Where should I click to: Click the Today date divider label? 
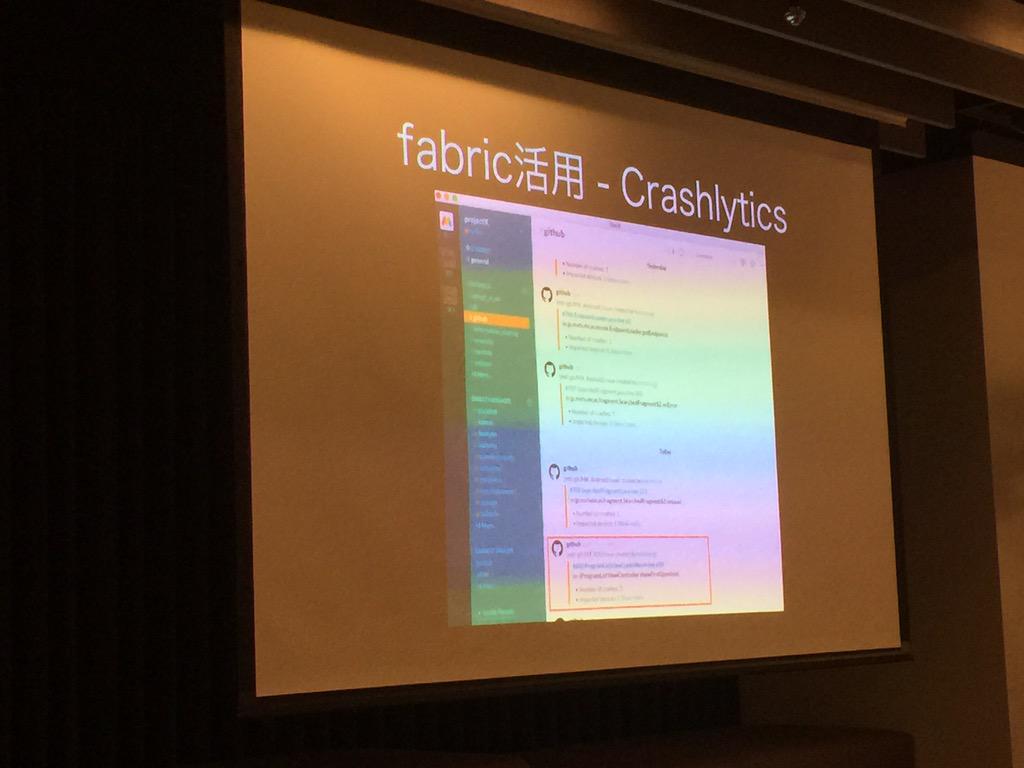tap(665, 451)
